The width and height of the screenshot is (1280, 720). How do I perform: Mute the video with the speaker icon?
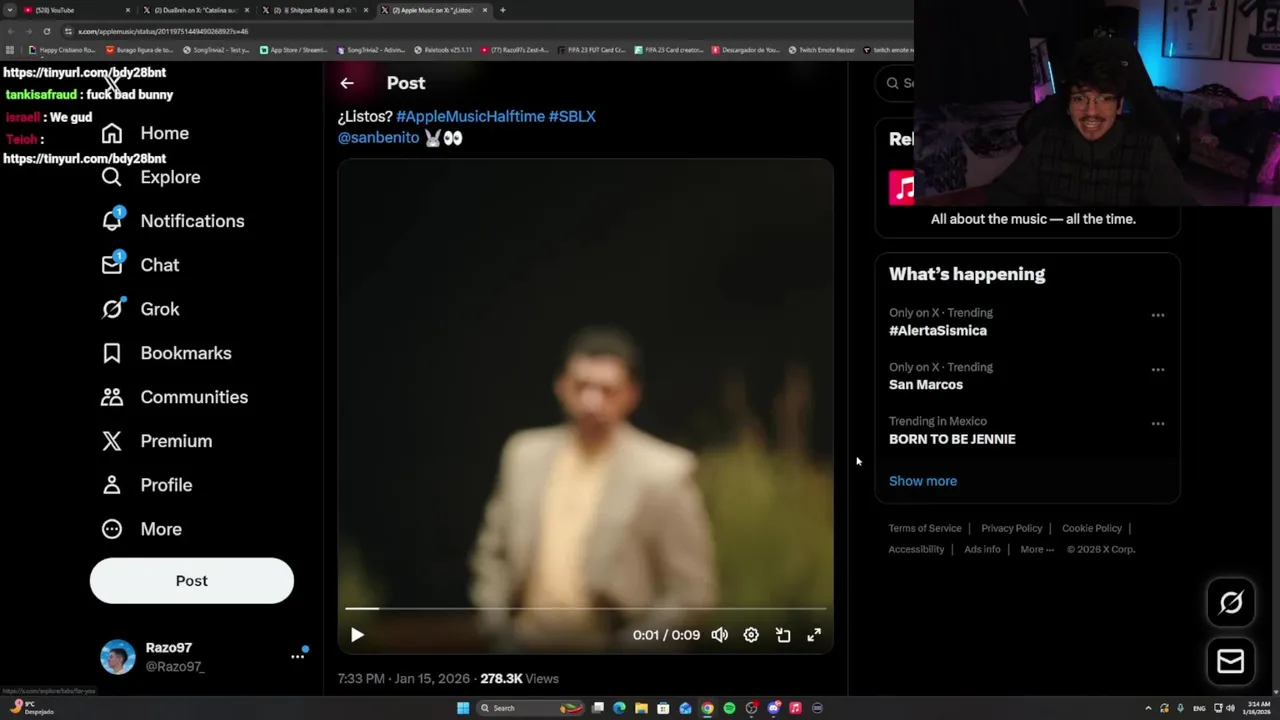click(x=719, y=635)
